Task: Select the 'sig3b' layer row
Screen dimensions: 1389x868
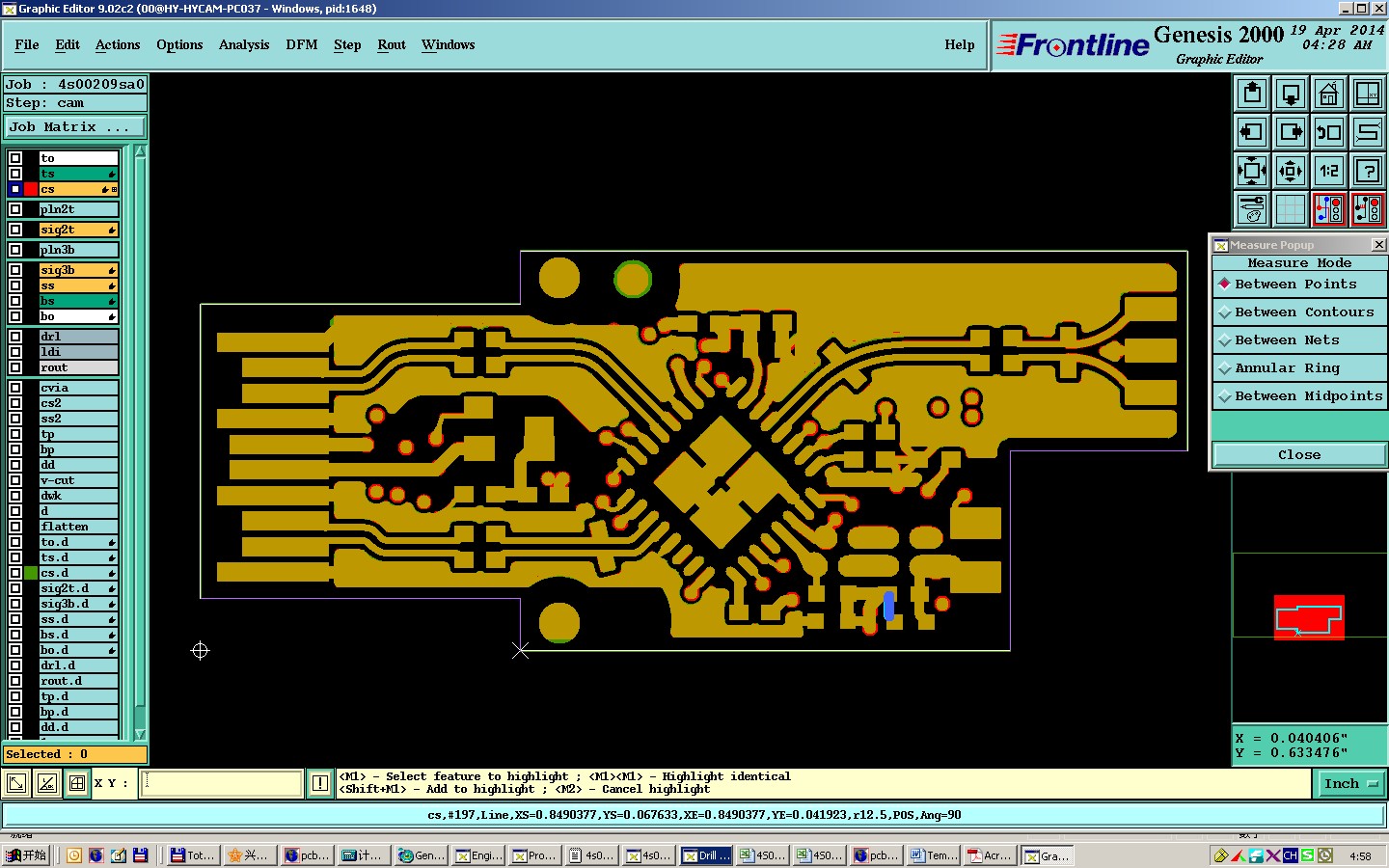Action: click(x=78, y=270)
